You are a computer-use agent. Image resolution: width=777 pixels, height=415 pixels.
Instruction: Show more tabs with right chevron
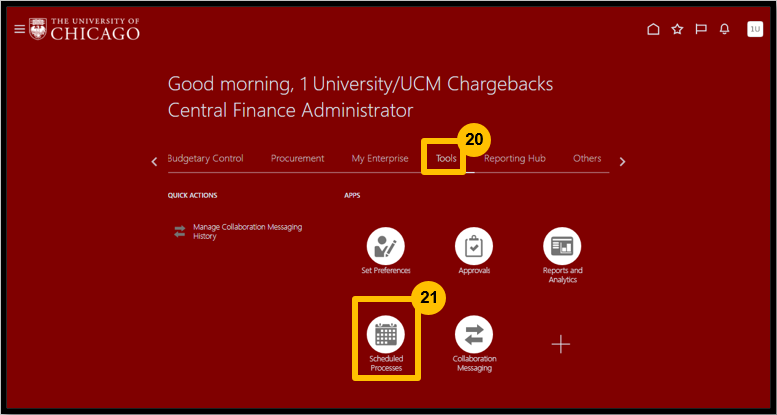pyautogui.click(x=622, y=162)
